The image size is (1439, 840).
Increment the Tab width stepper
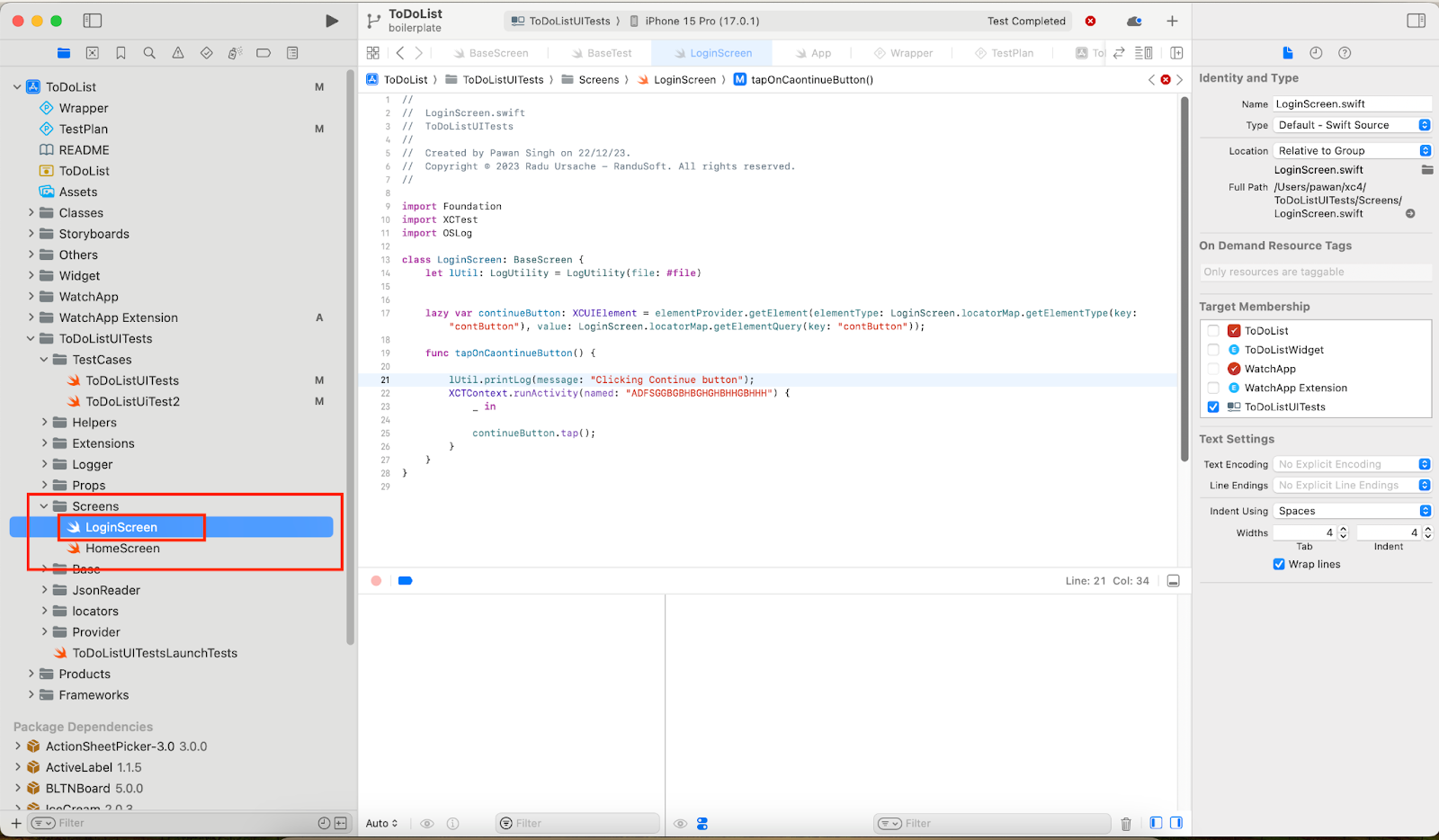1344,529
